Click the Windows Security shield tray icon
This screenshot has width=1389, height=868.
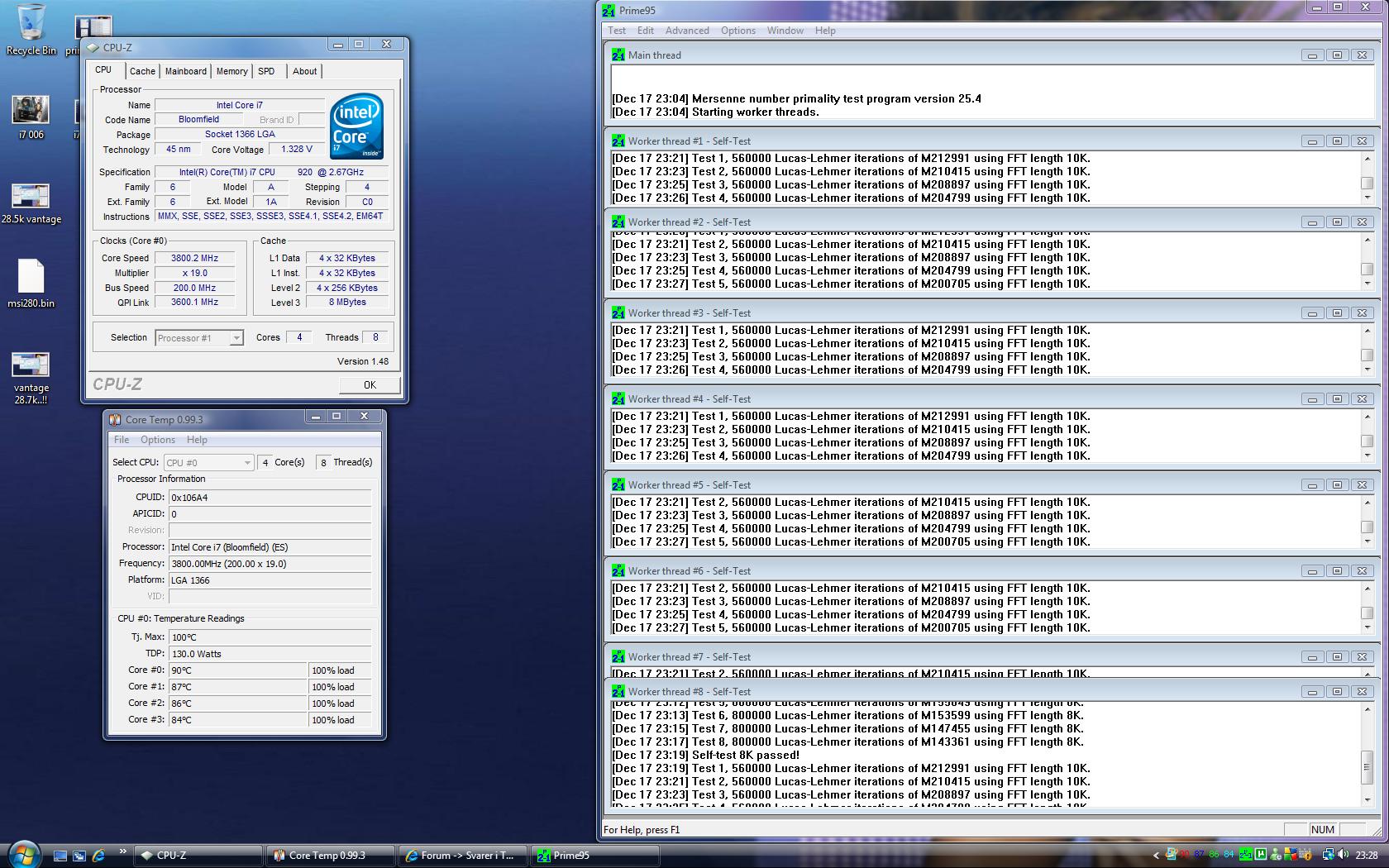pos(1291,855)
